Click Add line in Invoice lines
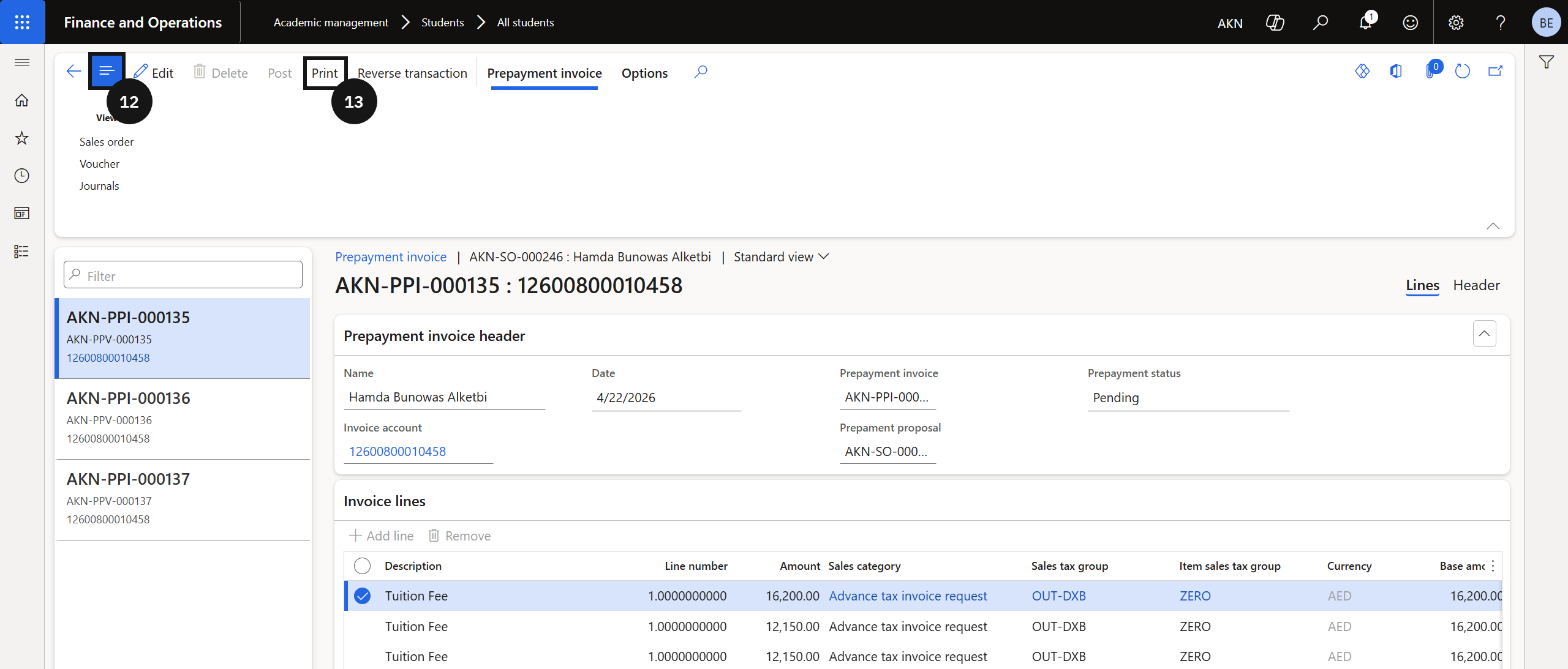The width and height of the screenshot is (1568, 669). coord(382,536)
